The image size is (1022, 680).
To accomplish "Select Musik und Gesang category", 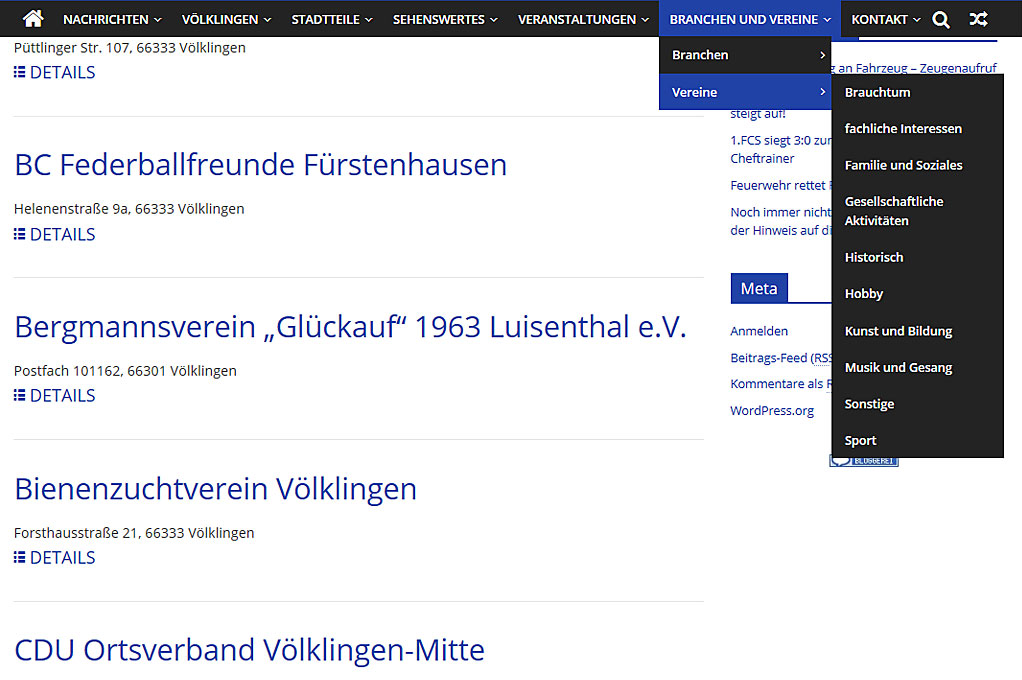I will pyautogui.click(x=898, y=367).
